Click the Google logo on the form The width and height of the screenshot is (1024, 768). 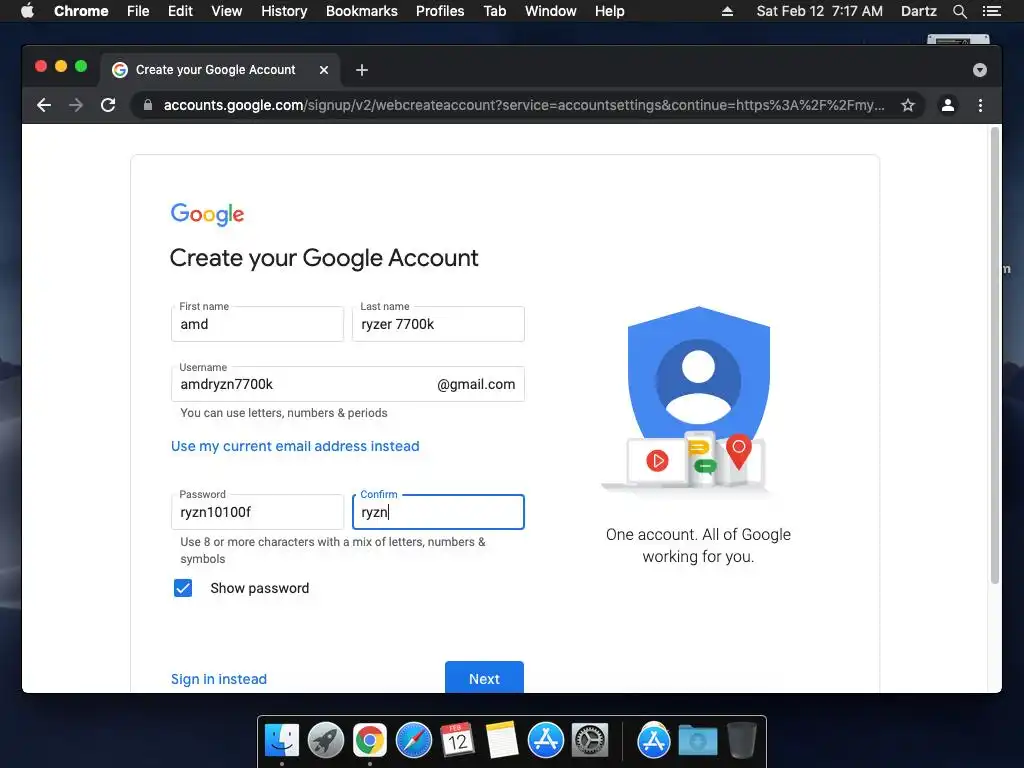click(x=207, y=214)
